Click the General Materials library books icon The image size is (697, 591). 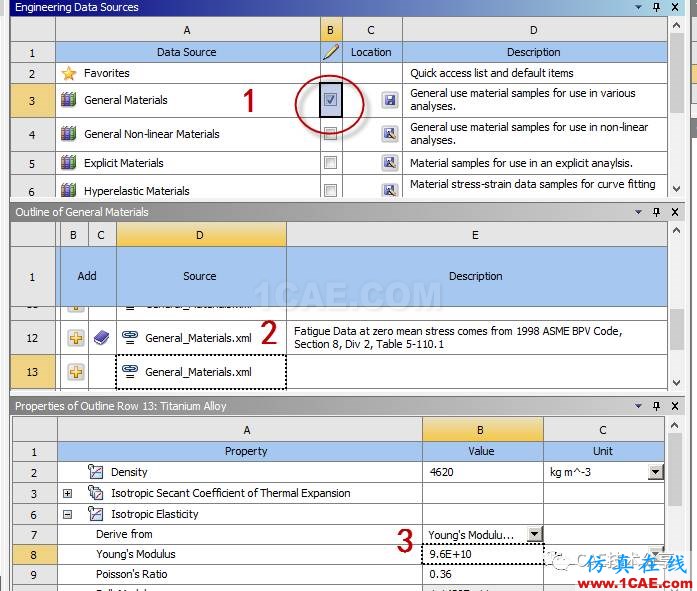tap(68, 100)
